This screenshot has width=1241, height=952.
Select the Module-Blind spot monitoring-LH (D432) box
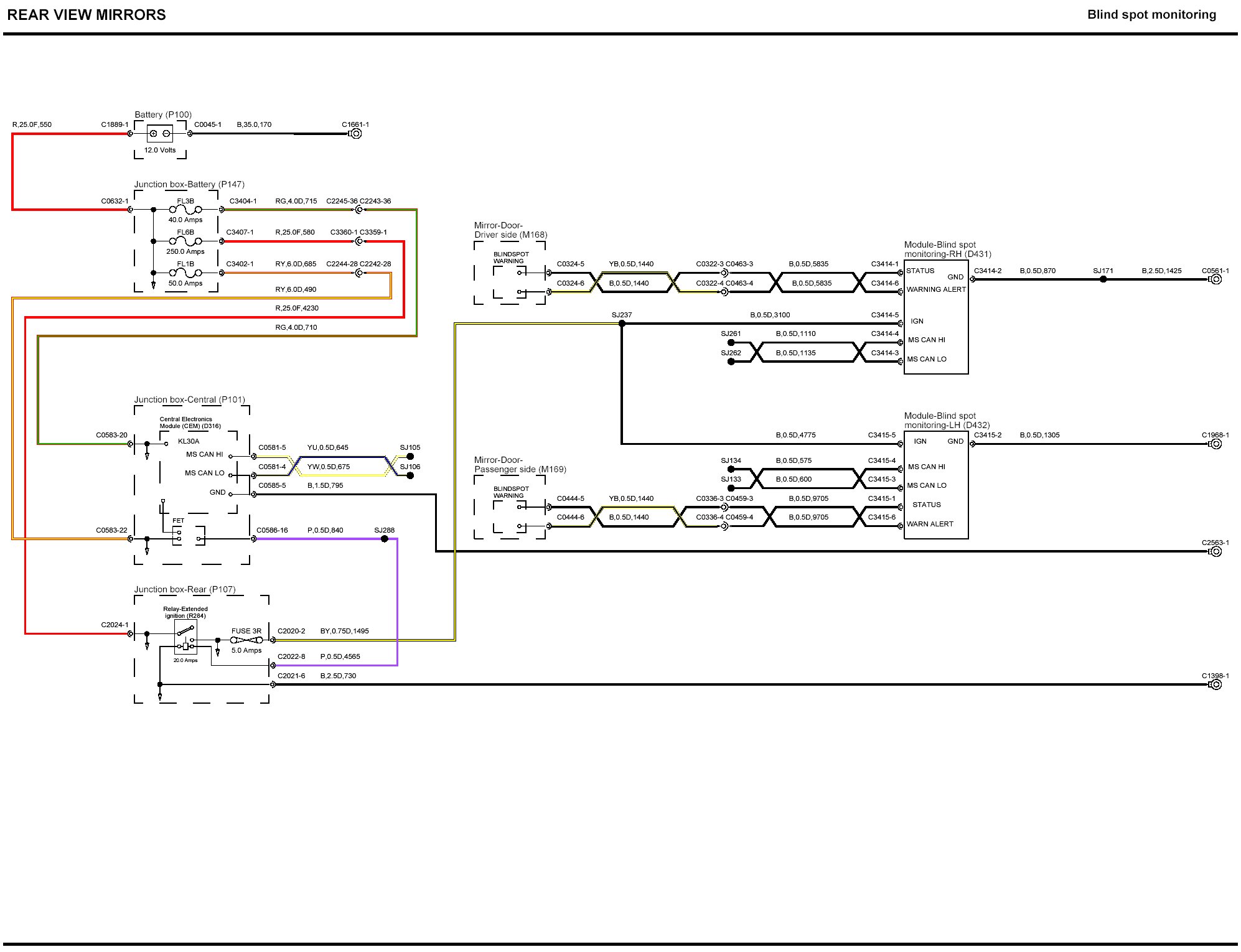936,484
